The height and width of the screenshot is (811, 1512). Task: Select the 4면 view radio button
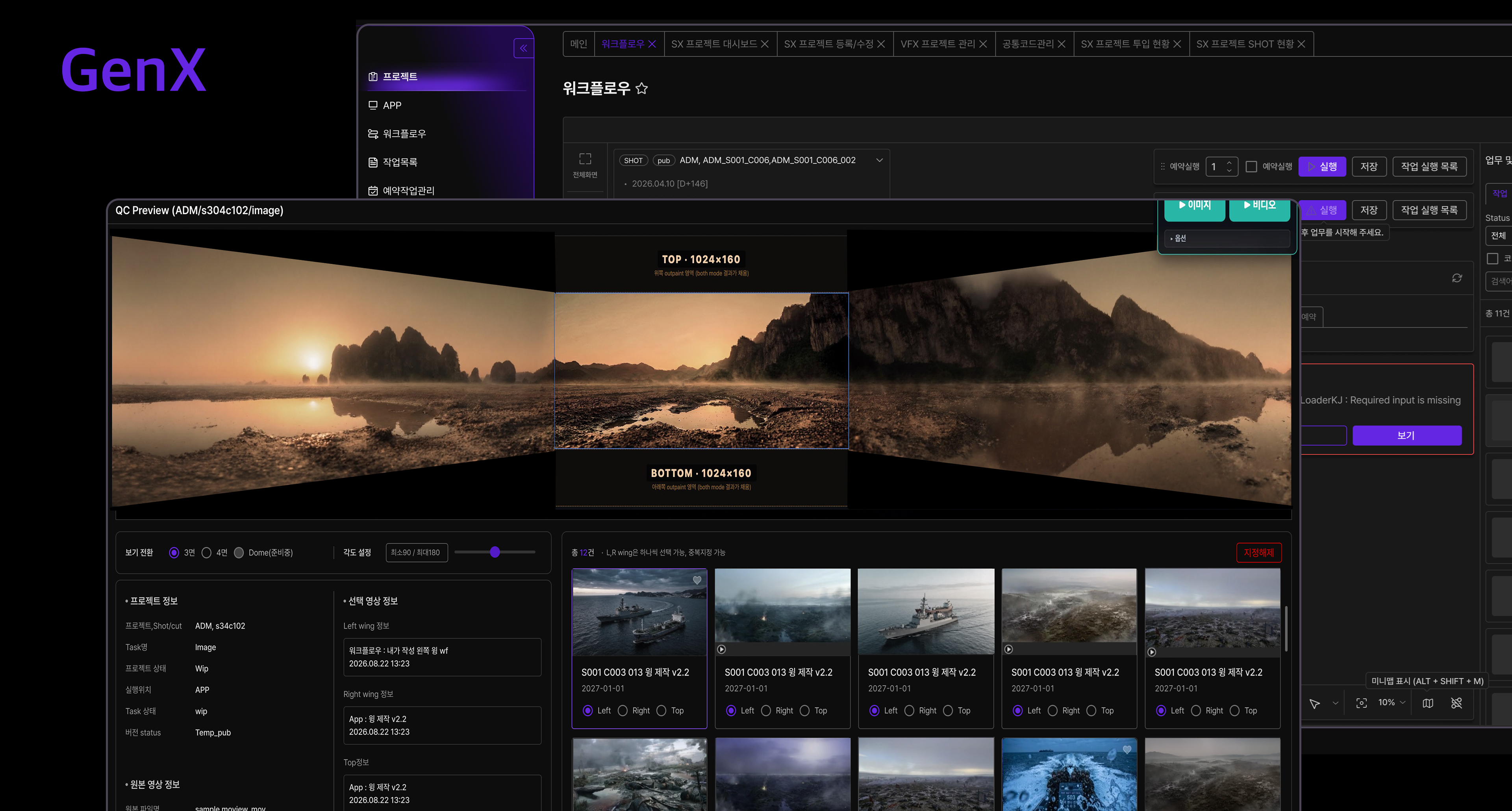tap(206, 553)
